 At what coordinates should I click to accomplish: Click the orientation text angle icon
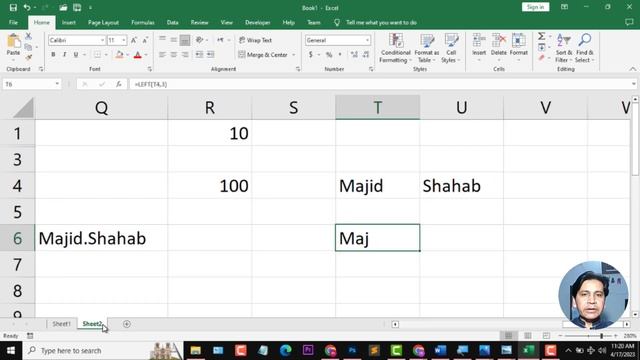199,40
